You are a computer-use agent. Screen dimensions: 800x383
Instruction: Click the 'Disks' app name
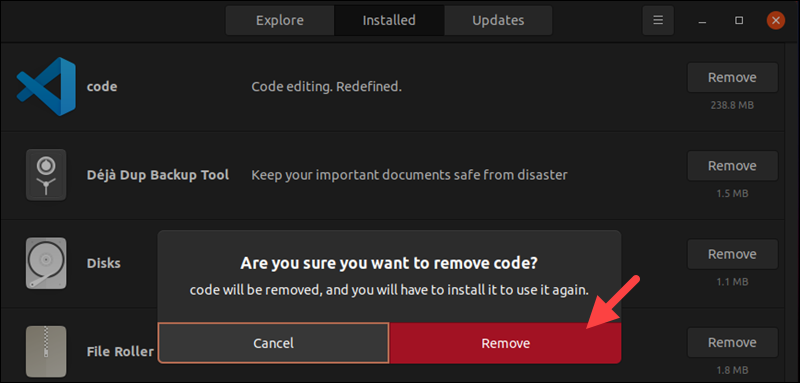point(104,264)
